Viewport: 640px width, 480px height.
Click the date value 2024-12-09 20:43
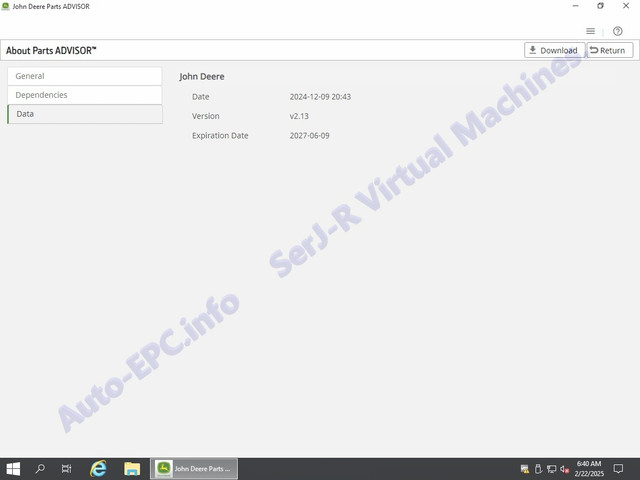(320, 97)
